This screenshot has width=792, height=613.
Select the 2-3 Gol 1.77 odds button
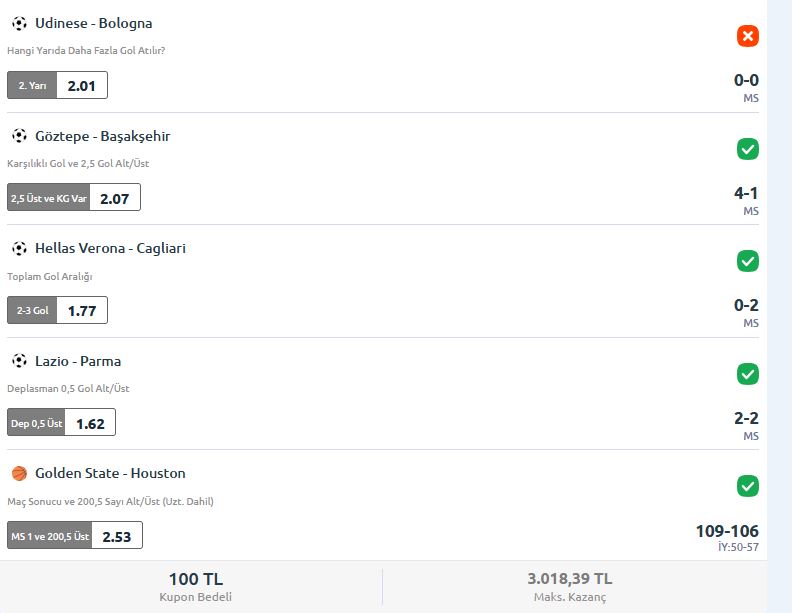pos(57,310)
